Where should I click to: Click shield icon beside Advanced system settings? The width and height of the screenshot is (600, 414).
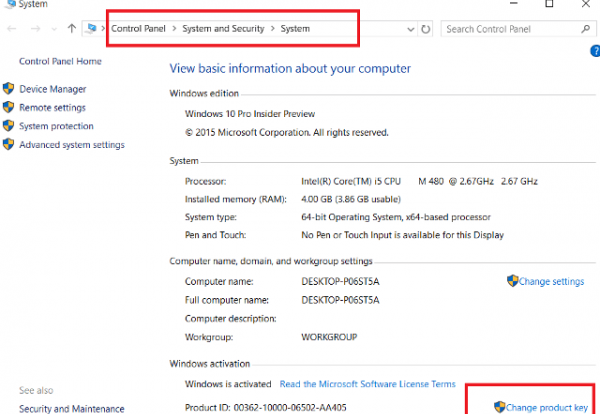[x=8, y=144]
